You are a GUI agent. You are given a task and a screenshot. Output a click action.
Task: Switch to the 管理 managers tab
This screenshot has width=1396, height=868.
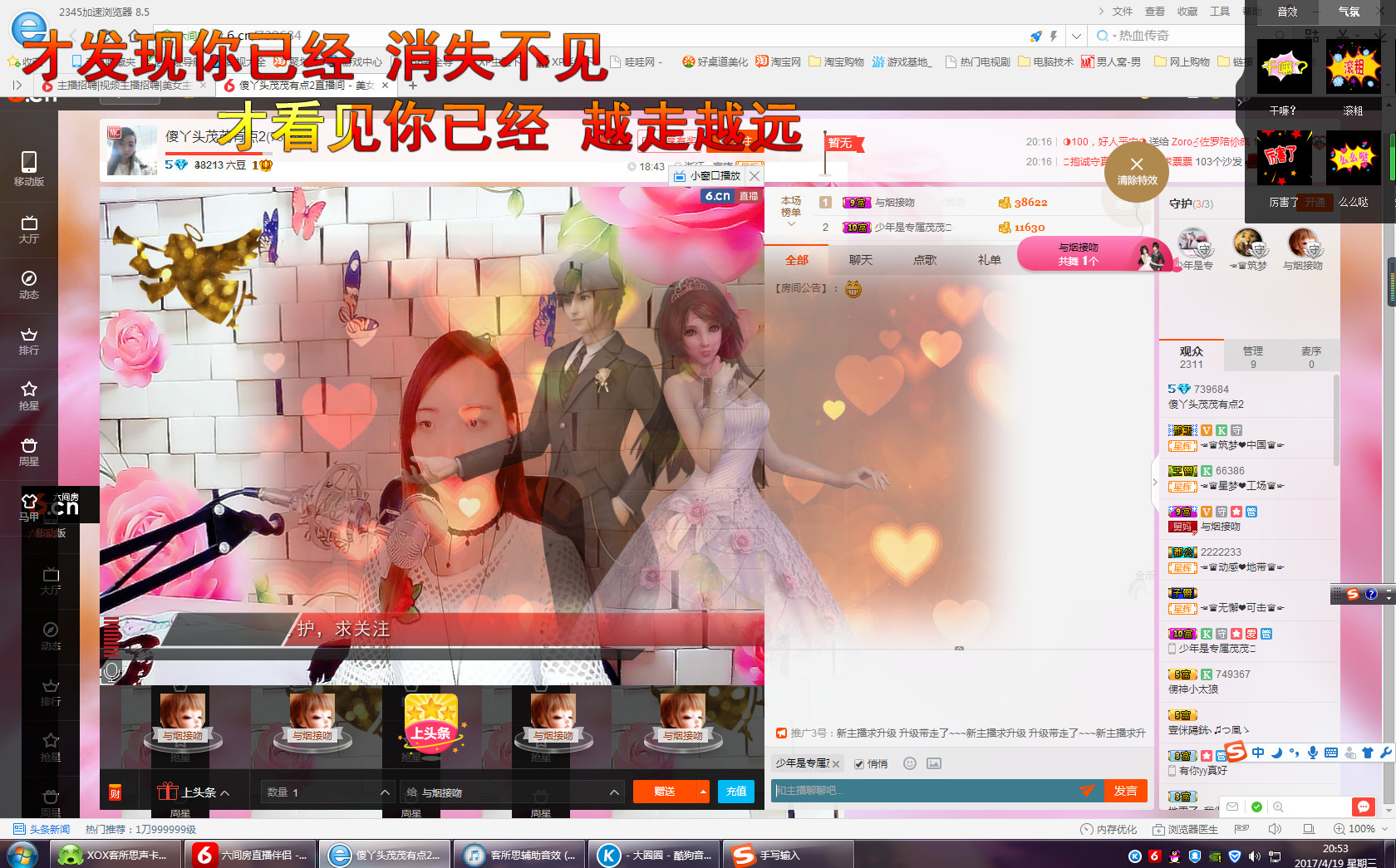click(x=1253, y=357)
